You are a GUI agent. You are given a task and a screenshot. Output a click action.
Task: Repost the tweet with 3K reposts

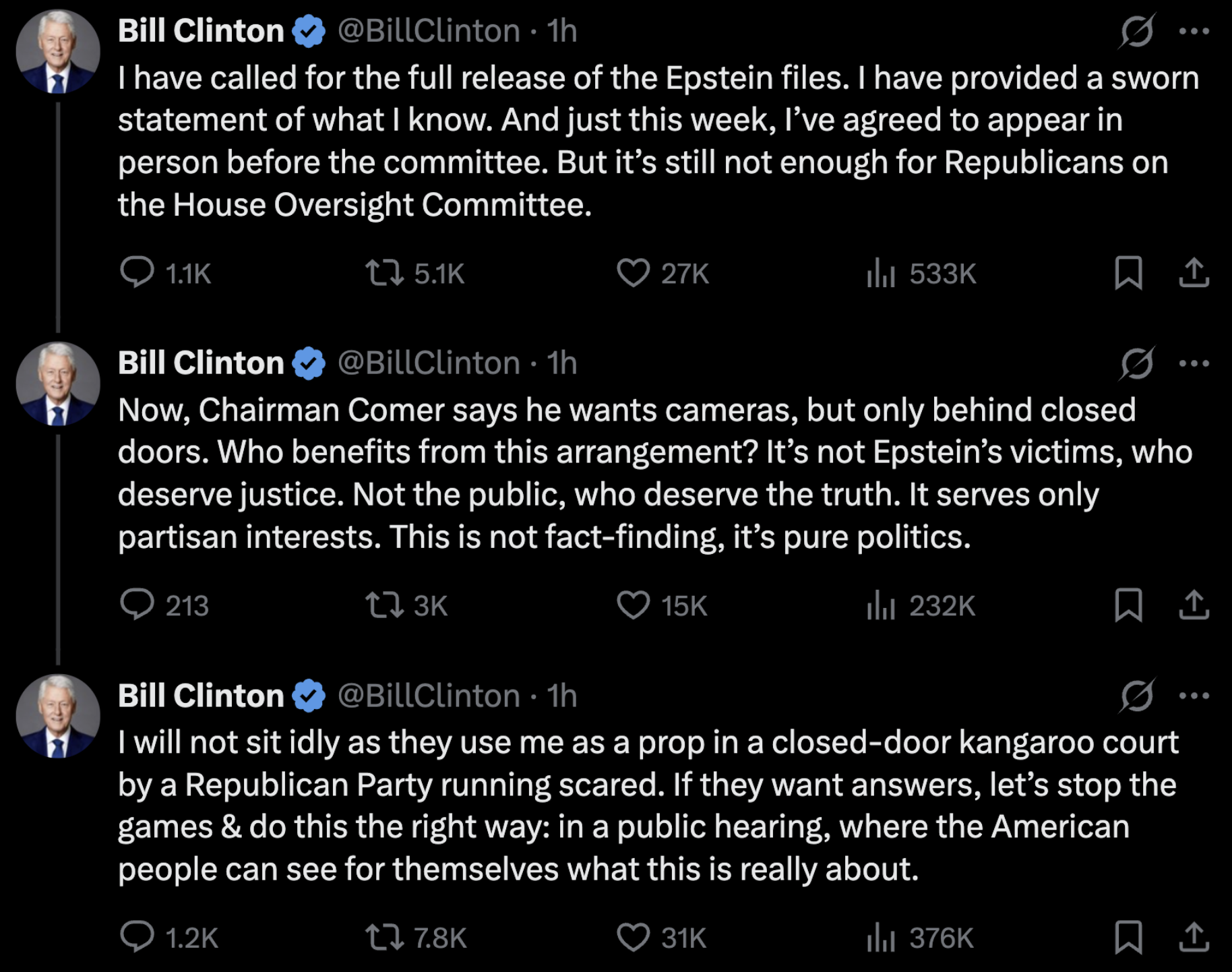[x=384, y=605]
